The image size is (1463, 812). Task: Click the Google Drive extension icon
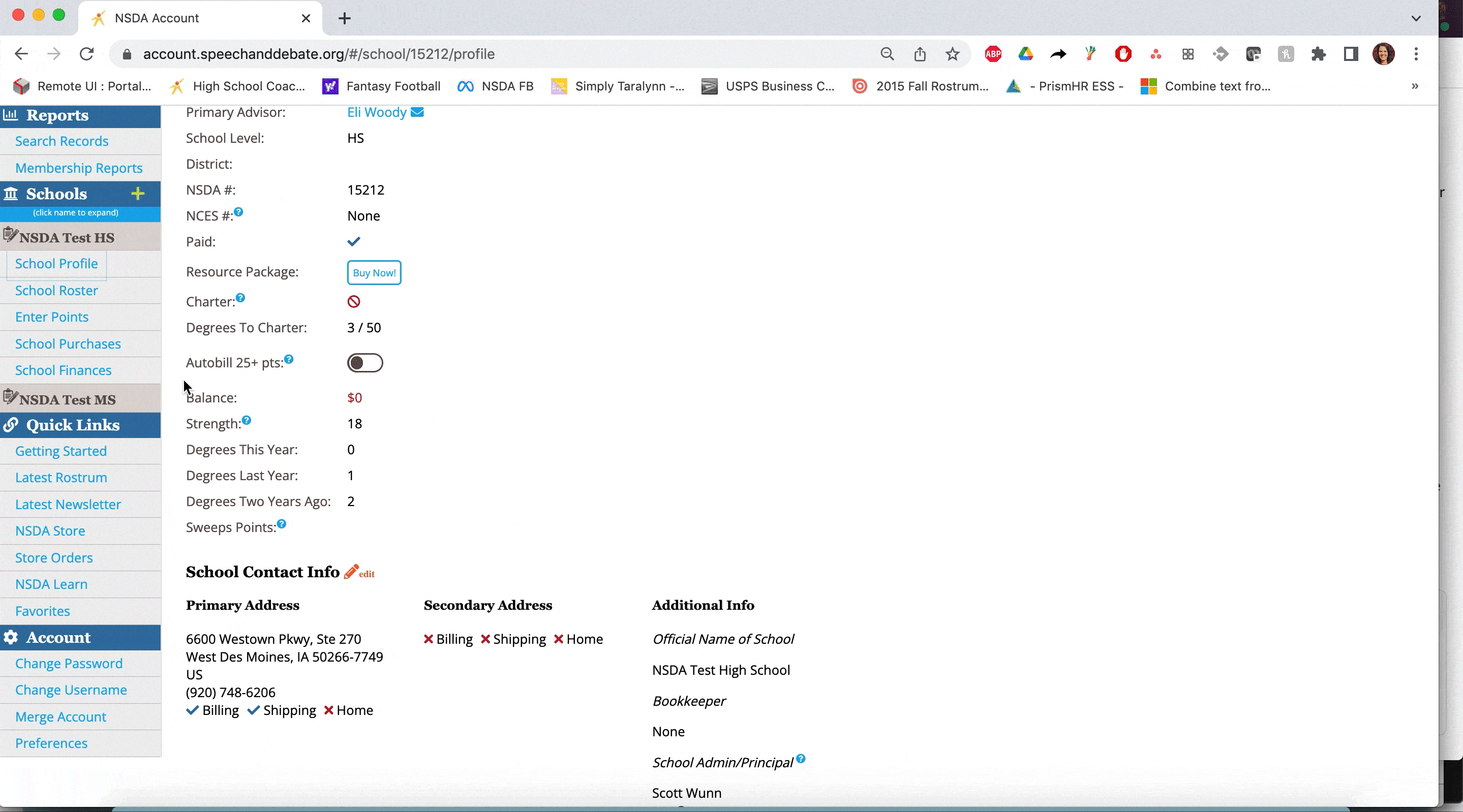1026,54
